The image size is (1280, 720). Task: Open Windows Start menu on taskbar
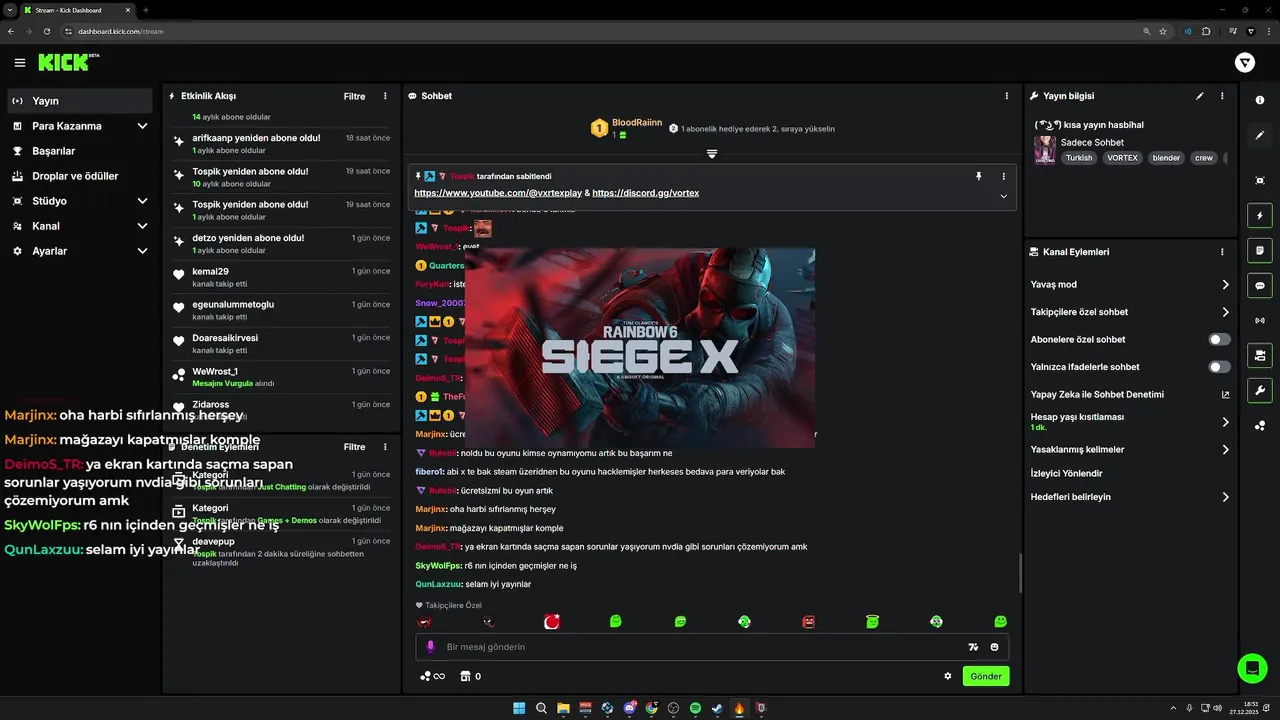click(x=519, y=708)
